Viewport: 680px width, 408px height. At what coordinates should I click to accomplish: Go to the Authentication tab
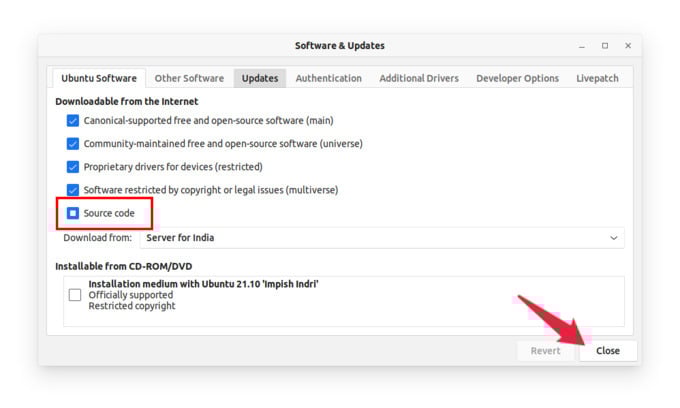(x=329, y=78)
